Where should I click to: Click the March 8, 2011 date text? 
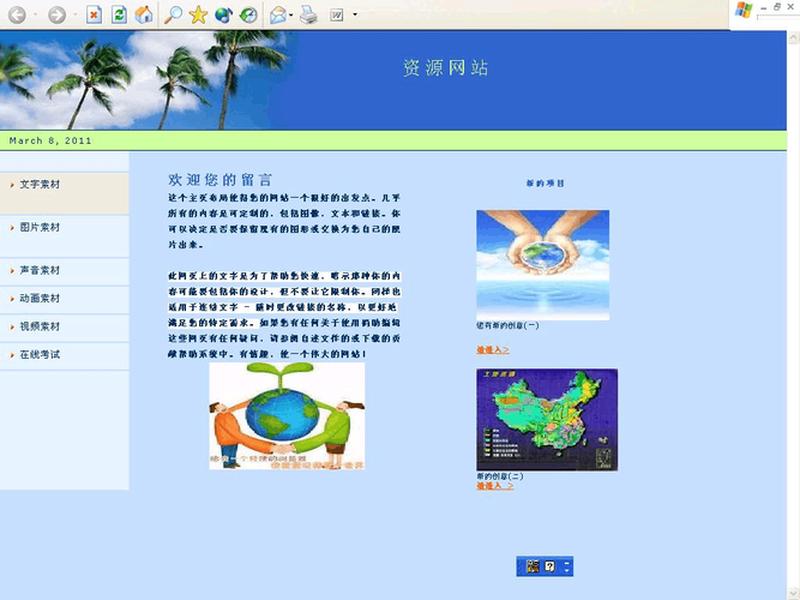[x=50, y=141]
